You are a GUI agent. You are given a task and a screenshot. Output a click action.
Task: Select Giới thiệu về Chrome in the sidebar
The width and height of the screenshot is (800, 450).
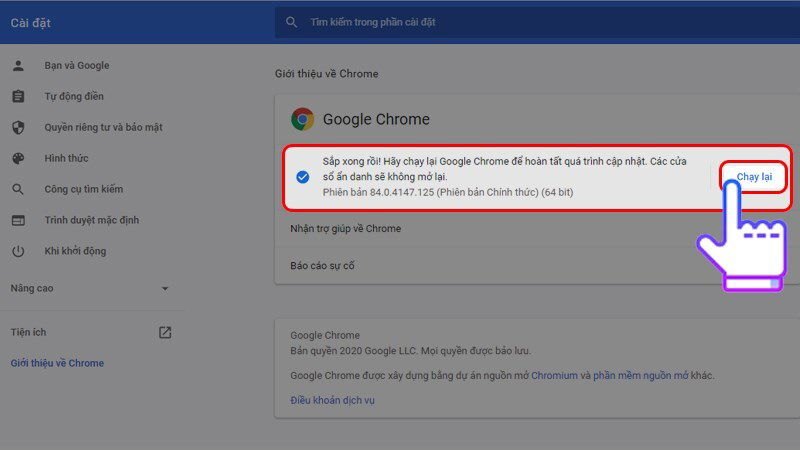57,363
